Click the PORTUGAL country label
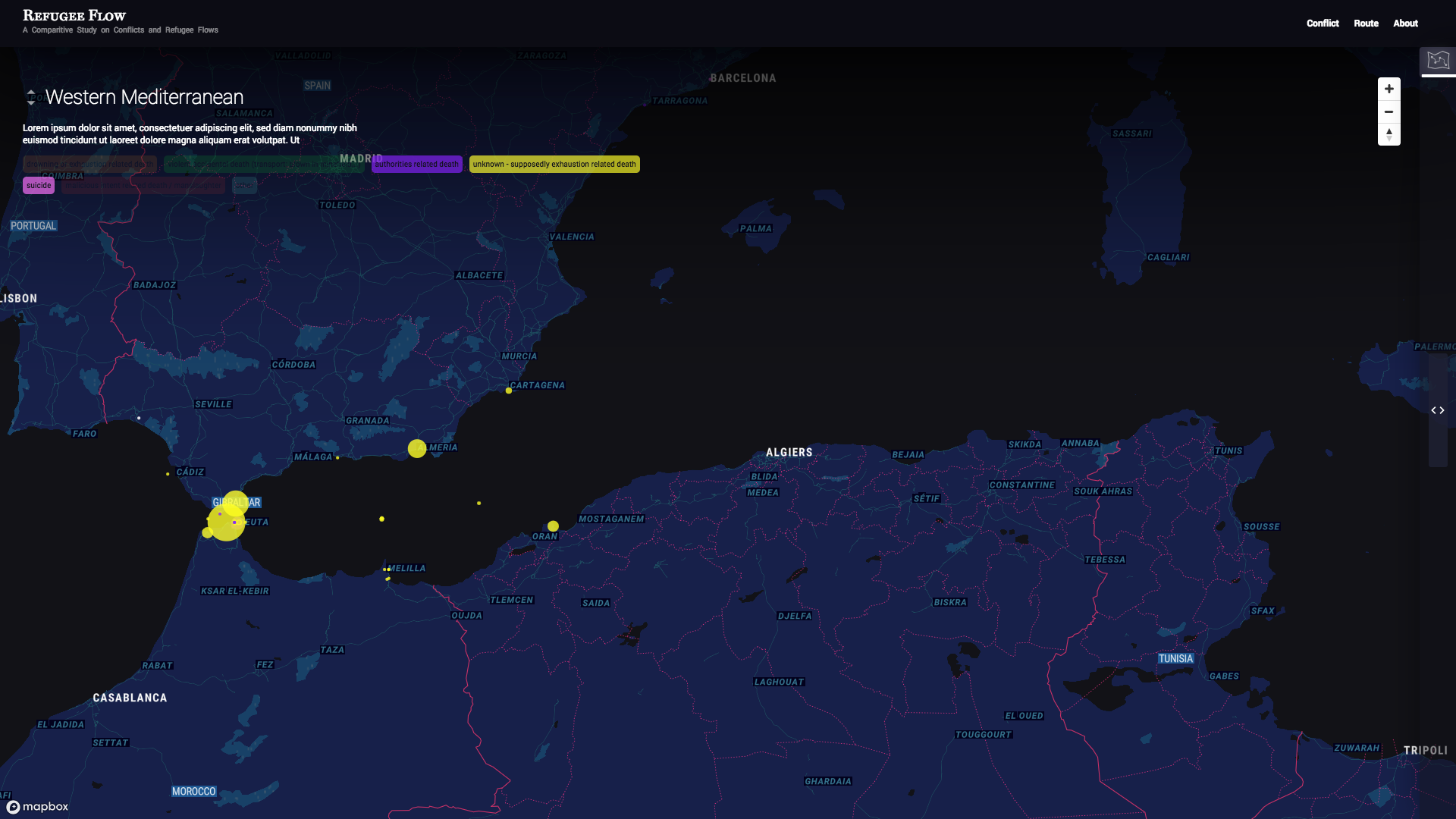This screenshot has width=1456, height=819. click(x=33, y=226)
